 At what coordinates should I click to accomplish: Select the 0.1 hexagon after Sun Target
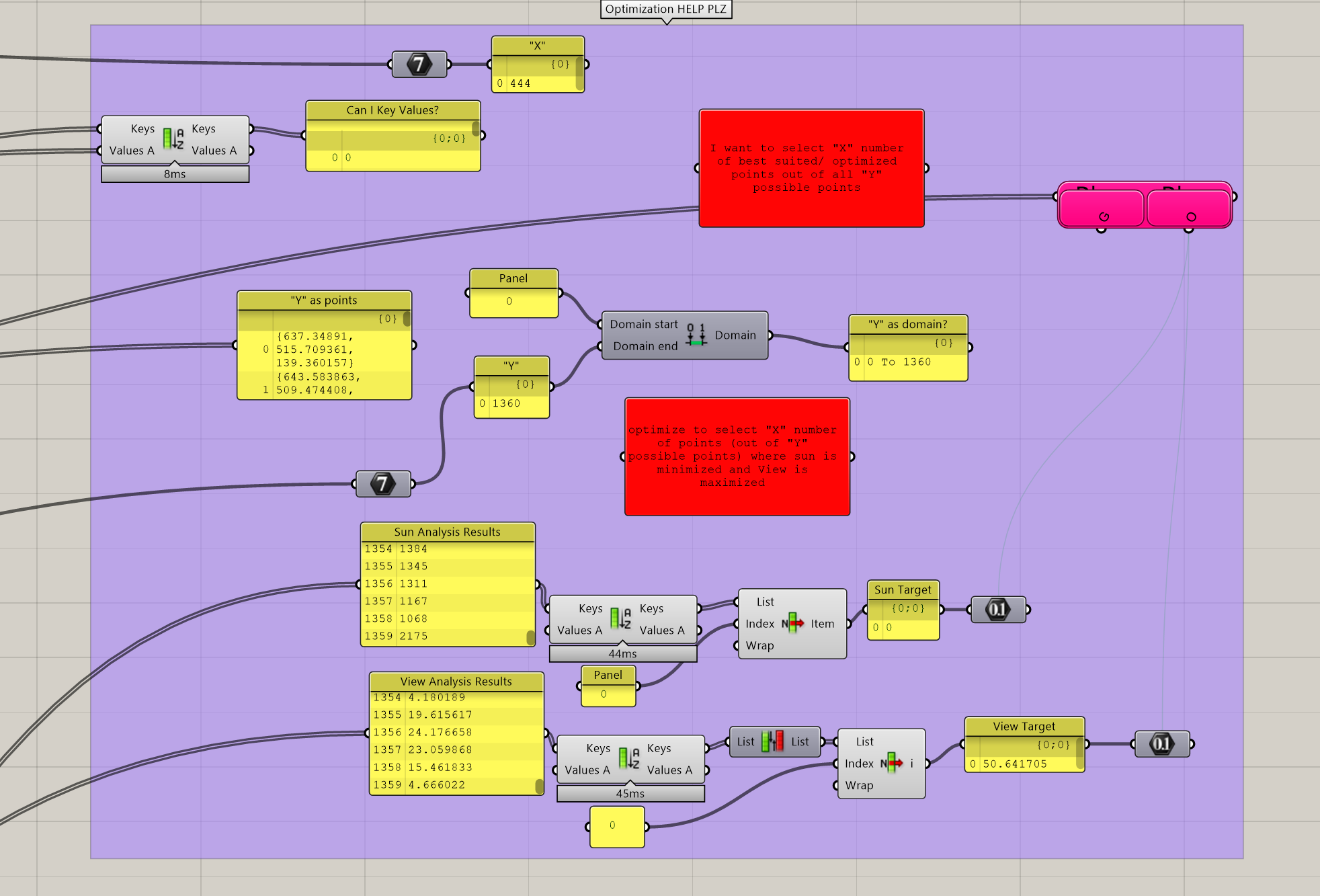[x=998, y=610]
